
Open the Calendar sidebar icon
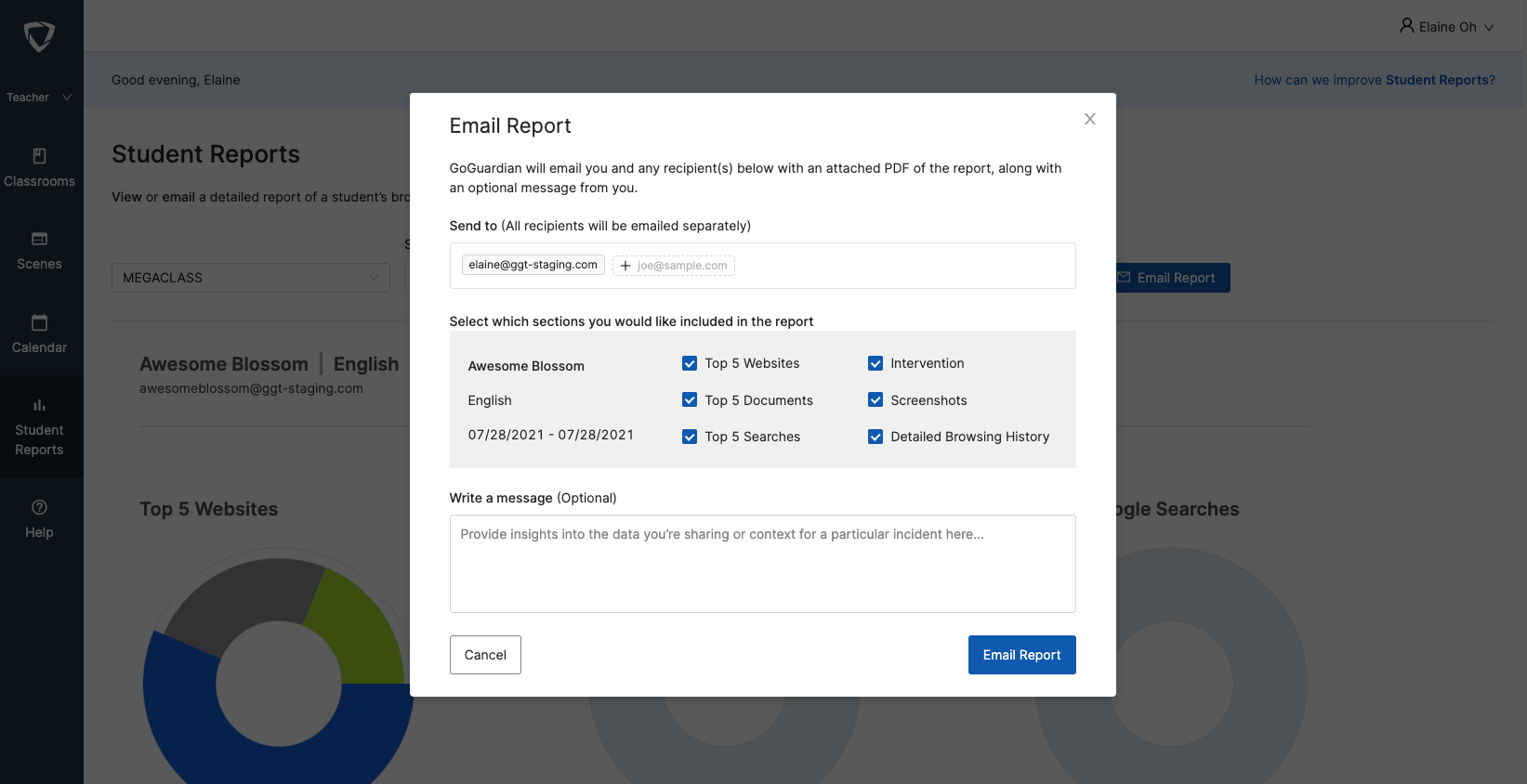click(39, 322)
